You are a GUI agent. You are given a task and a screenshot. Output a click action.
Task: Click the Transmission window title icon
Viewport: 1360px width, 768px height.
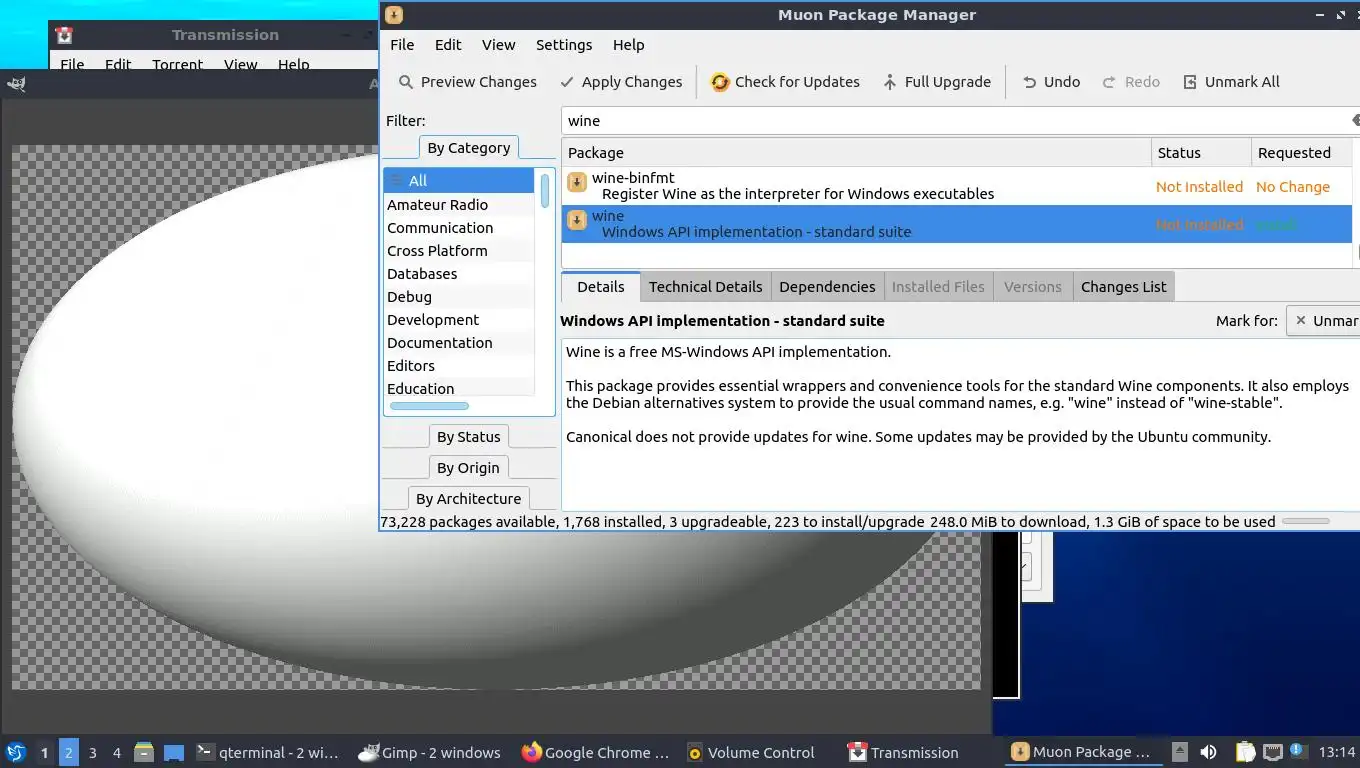click(x=65, y=35)
